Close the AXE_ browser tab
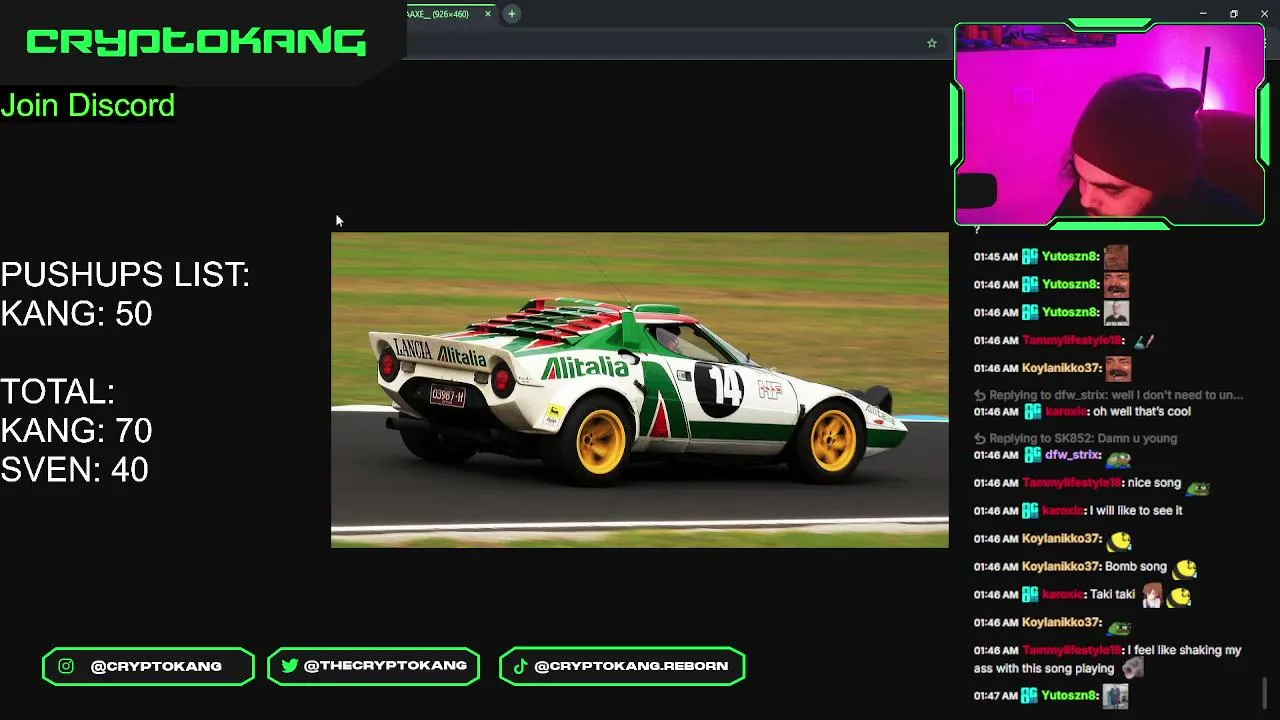Screen dimensions: 1280x720 click(488, 14)
